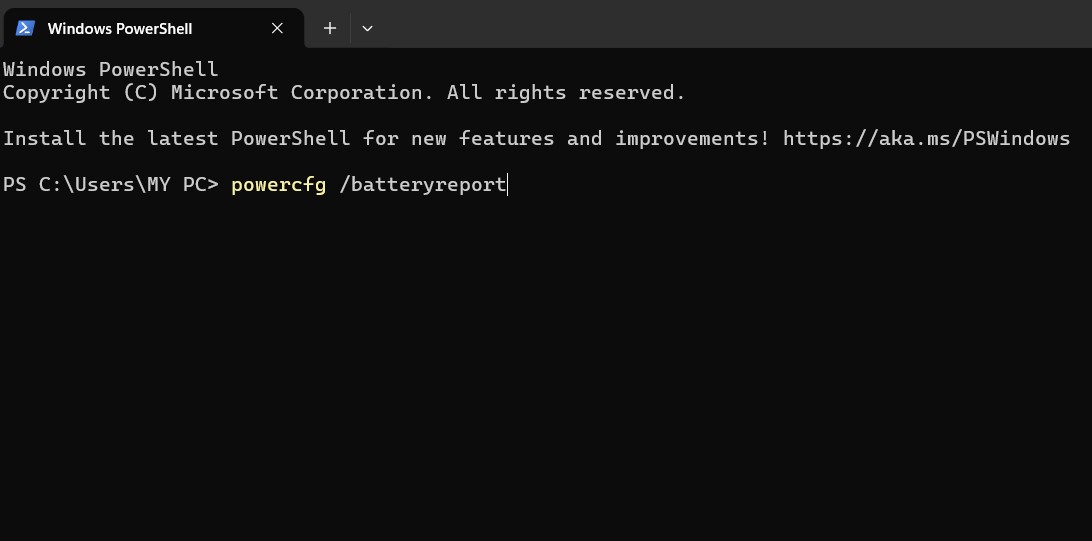Click the word "improvements!" in the terminal
The width and height of the screenshot is (1092, 541).
[692, 138]
